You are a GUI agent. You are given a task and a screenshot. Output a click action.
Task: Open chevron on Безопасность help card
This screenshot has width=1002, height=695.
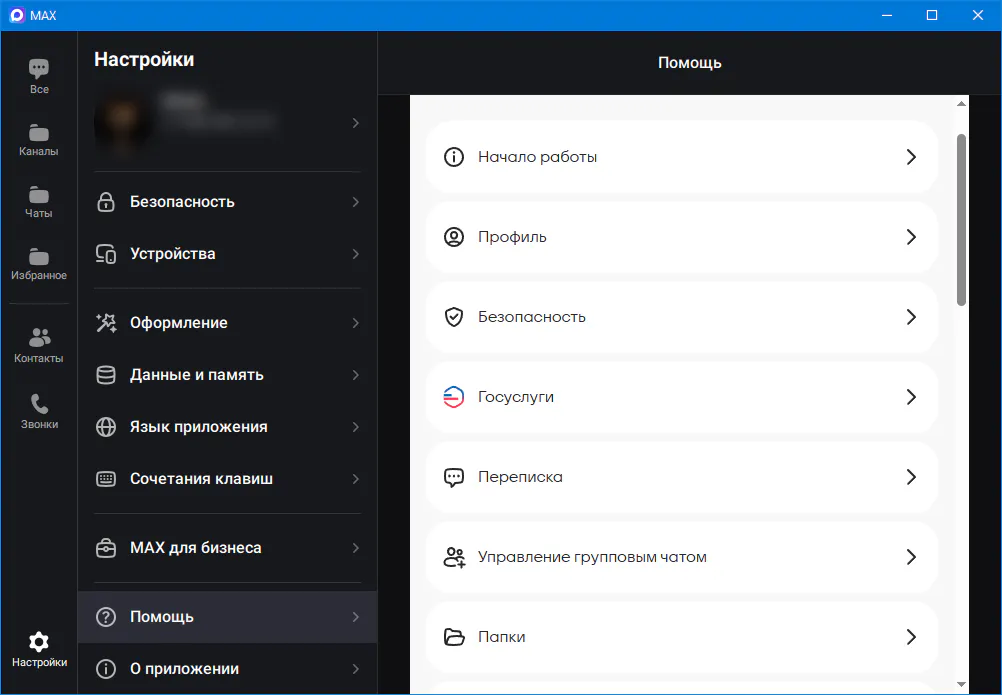912,317
